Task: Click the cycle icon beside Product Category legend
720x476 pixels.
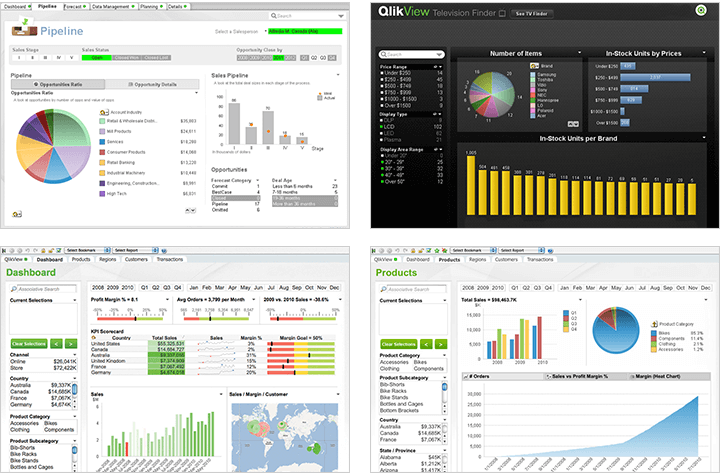Action: coord(654,324)
